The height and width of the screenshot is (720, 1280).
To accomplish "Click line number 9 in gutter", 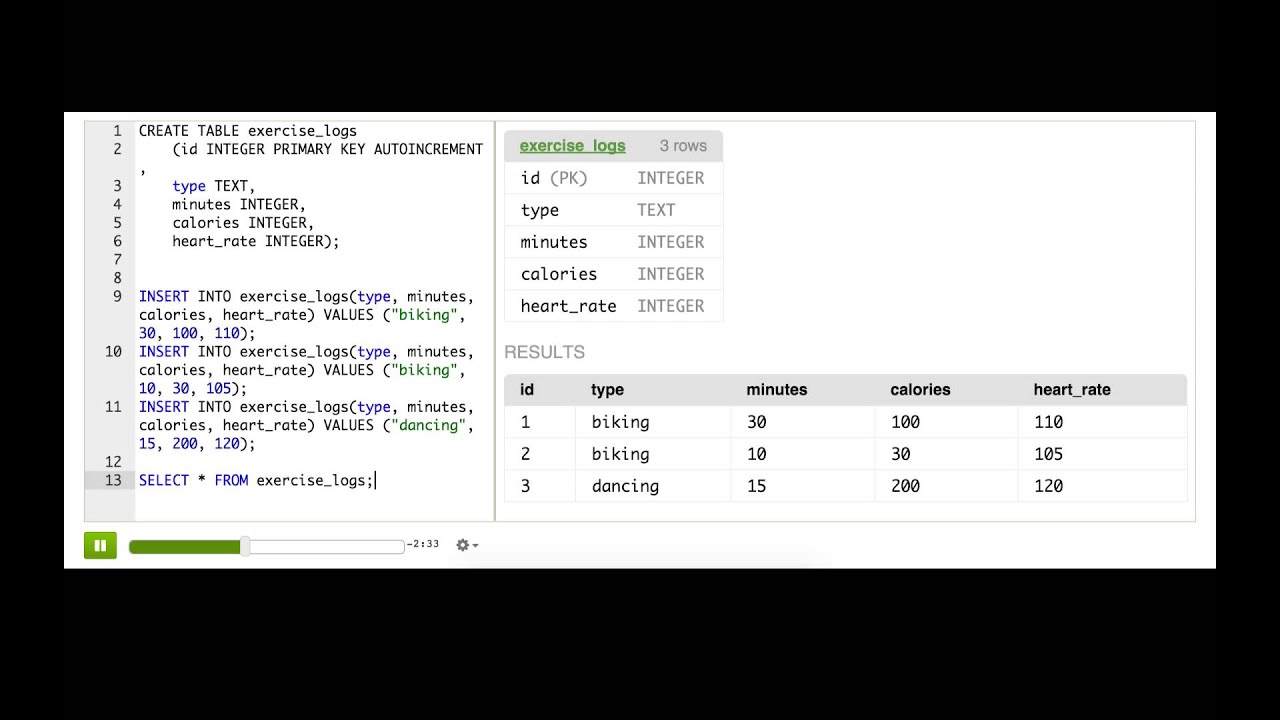I will coord(117,297).
